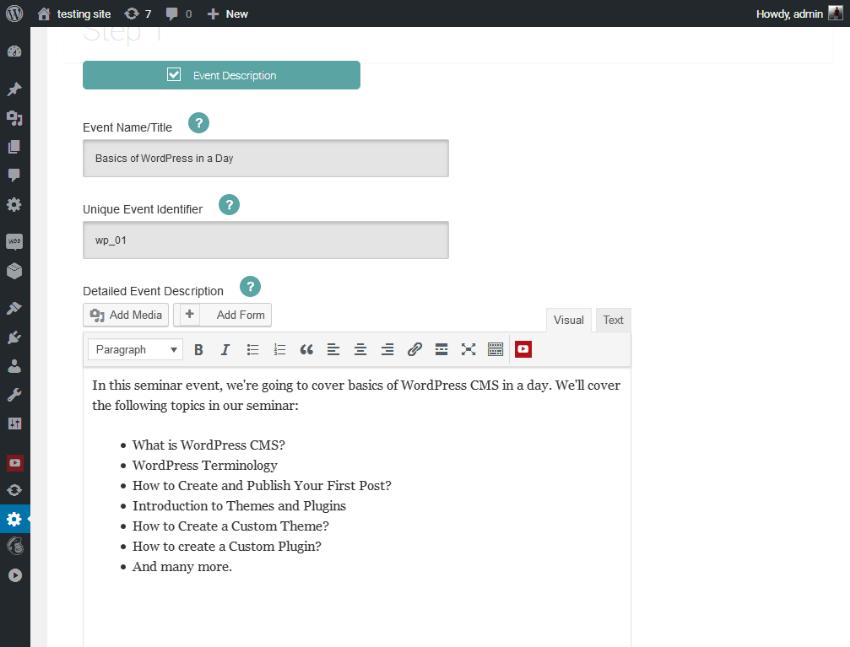Open Products box icon in sidebar
This screenshot has height=647, width=850.
[15, 270]
